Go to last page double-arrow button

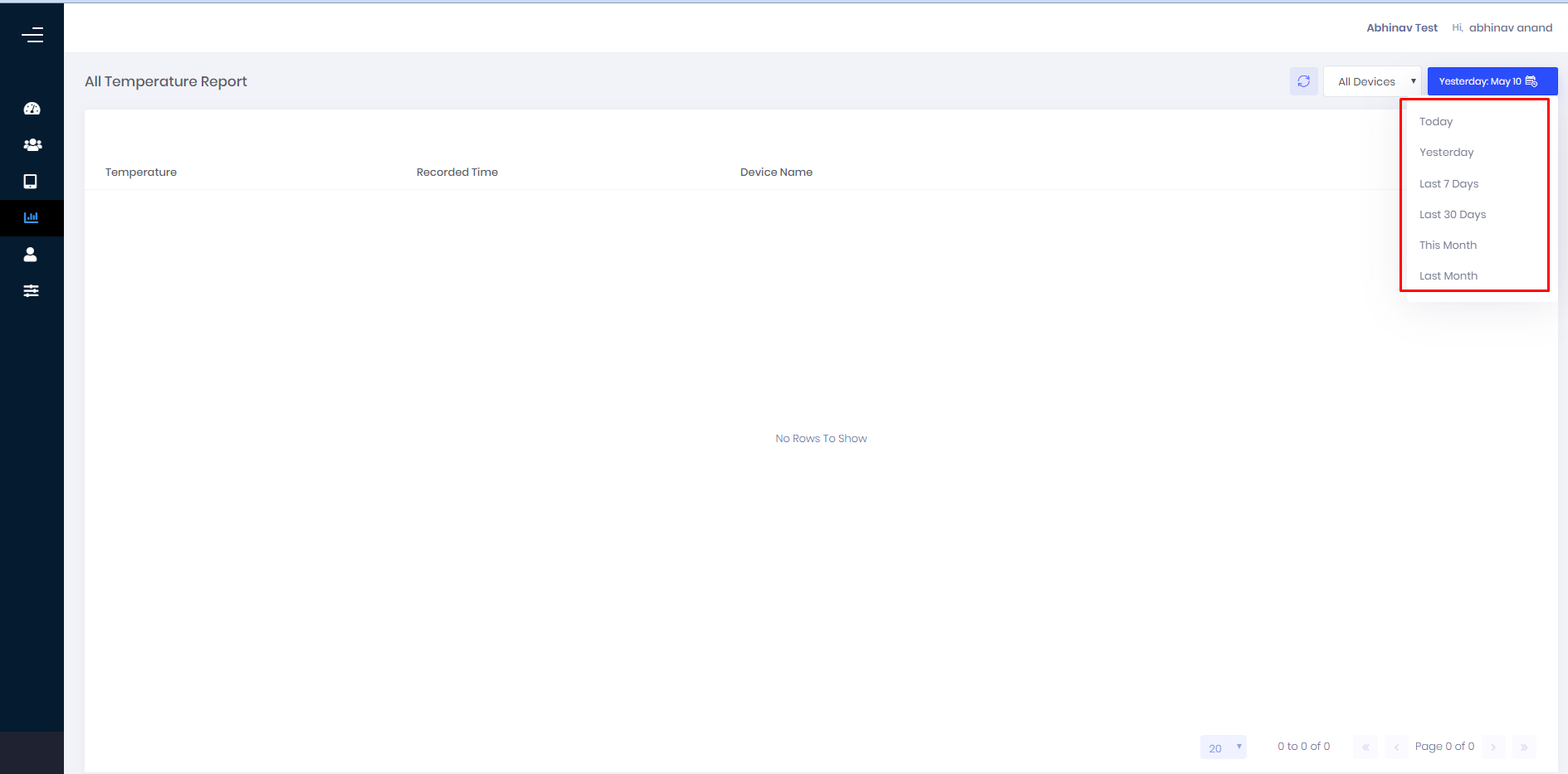tap(1524, 747)
